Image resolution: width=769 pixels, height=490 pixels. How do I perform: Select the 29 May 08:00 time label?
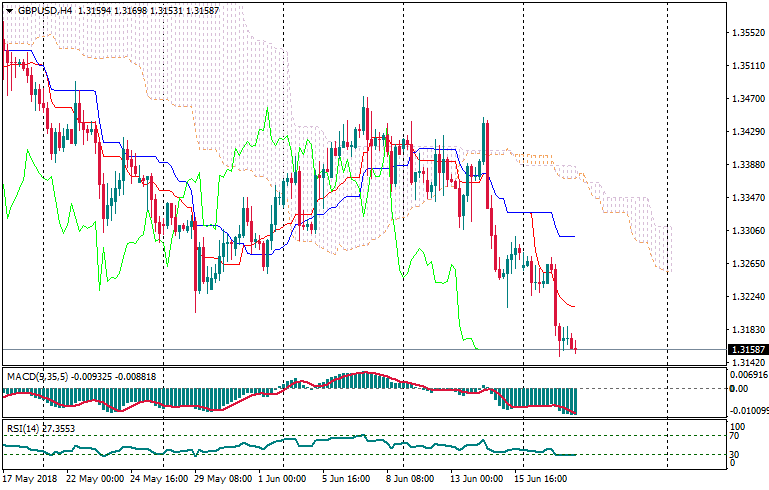222,479
